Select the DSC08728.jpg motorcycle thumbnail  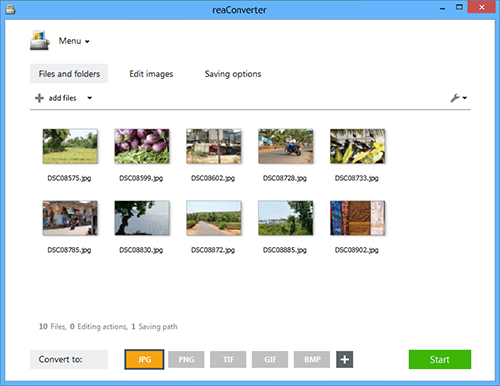(x=286, y=146)
